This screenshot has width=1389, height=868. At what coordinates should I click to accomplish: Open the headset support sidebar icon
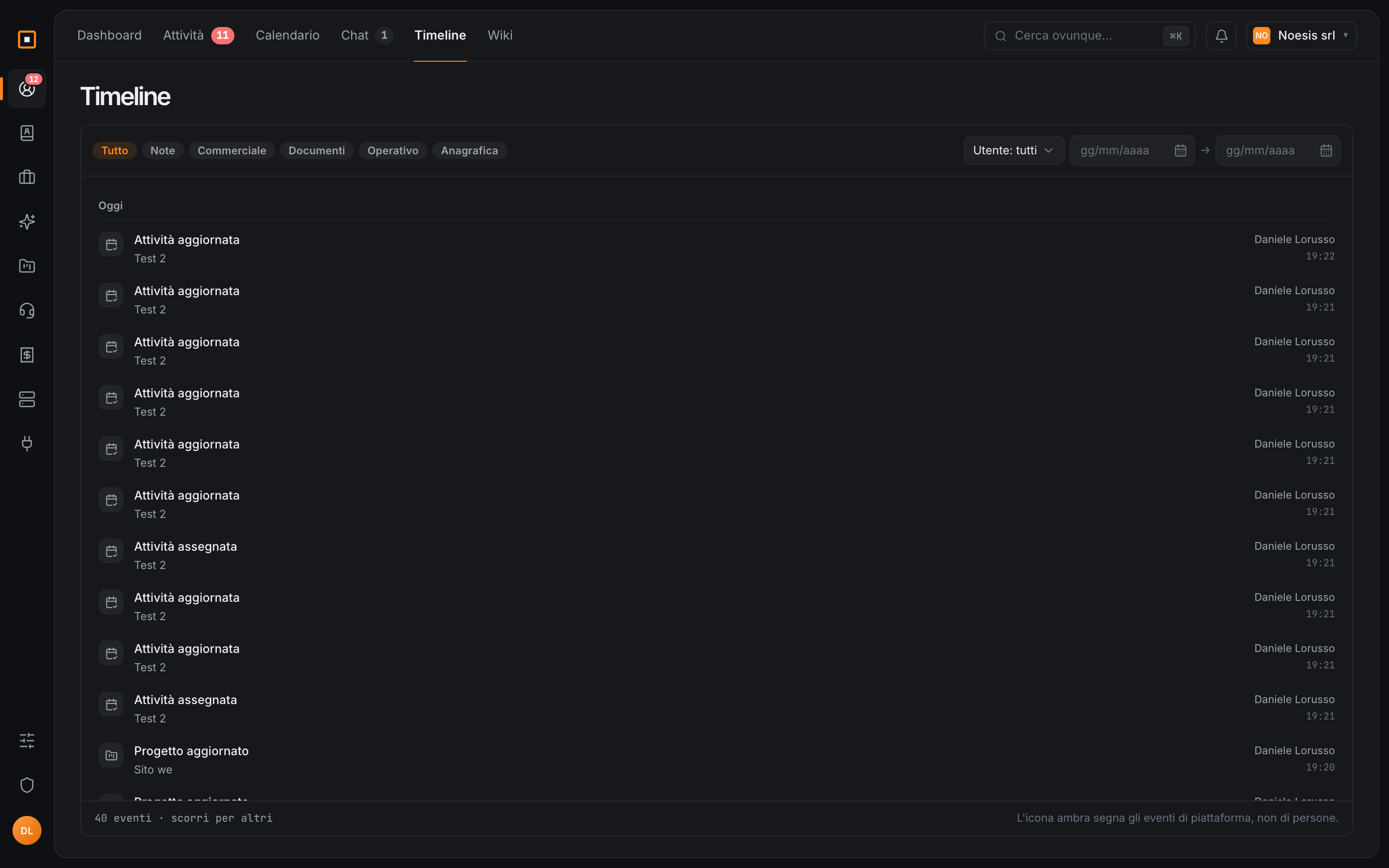pos(27,311)
